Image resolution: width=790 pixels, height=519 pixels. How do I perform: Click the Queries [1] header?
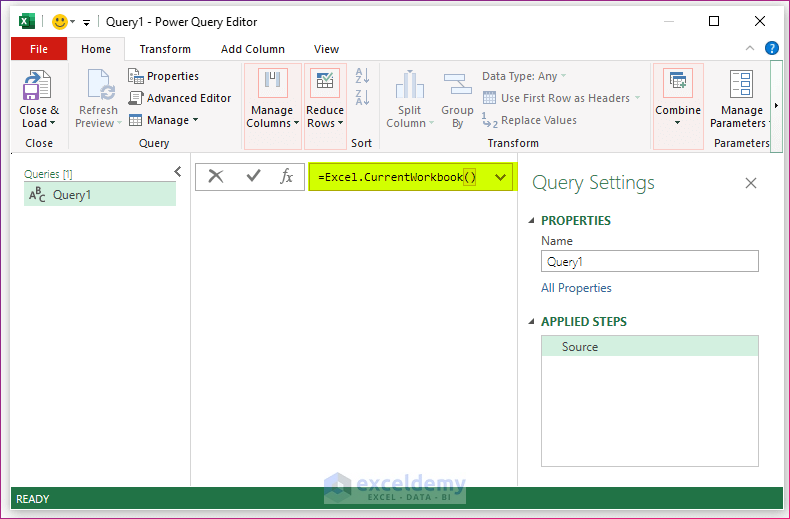click(x=48, y=174)
